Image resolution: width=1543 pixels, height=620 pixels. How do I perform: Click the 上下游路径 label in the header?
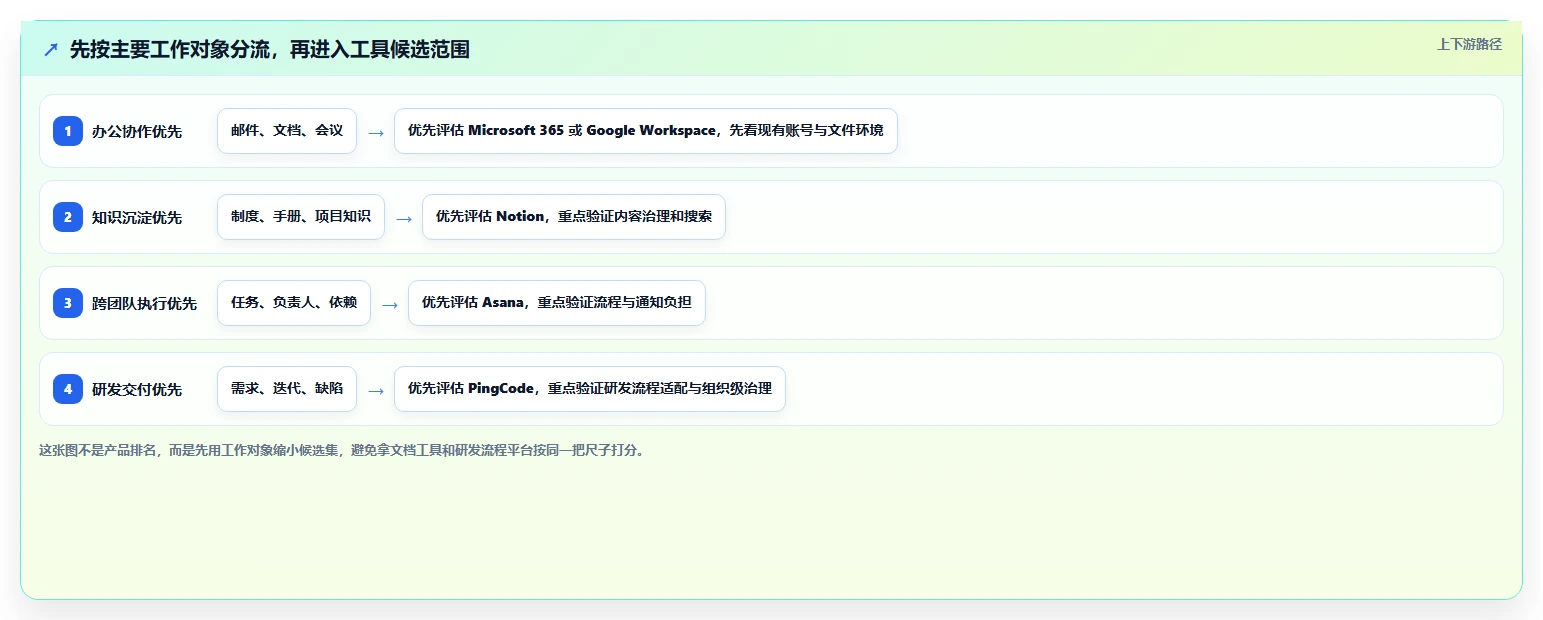coord(1469,44)
